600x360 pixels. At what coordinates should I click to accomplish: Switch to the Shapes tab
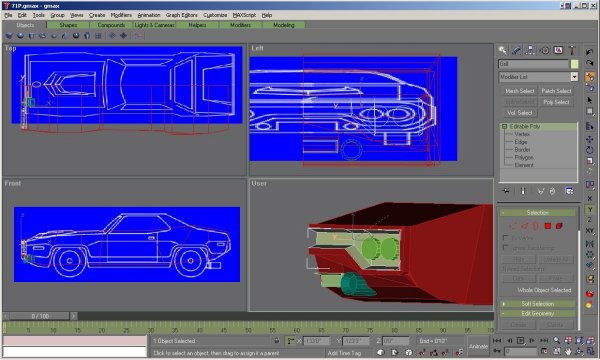68,25
